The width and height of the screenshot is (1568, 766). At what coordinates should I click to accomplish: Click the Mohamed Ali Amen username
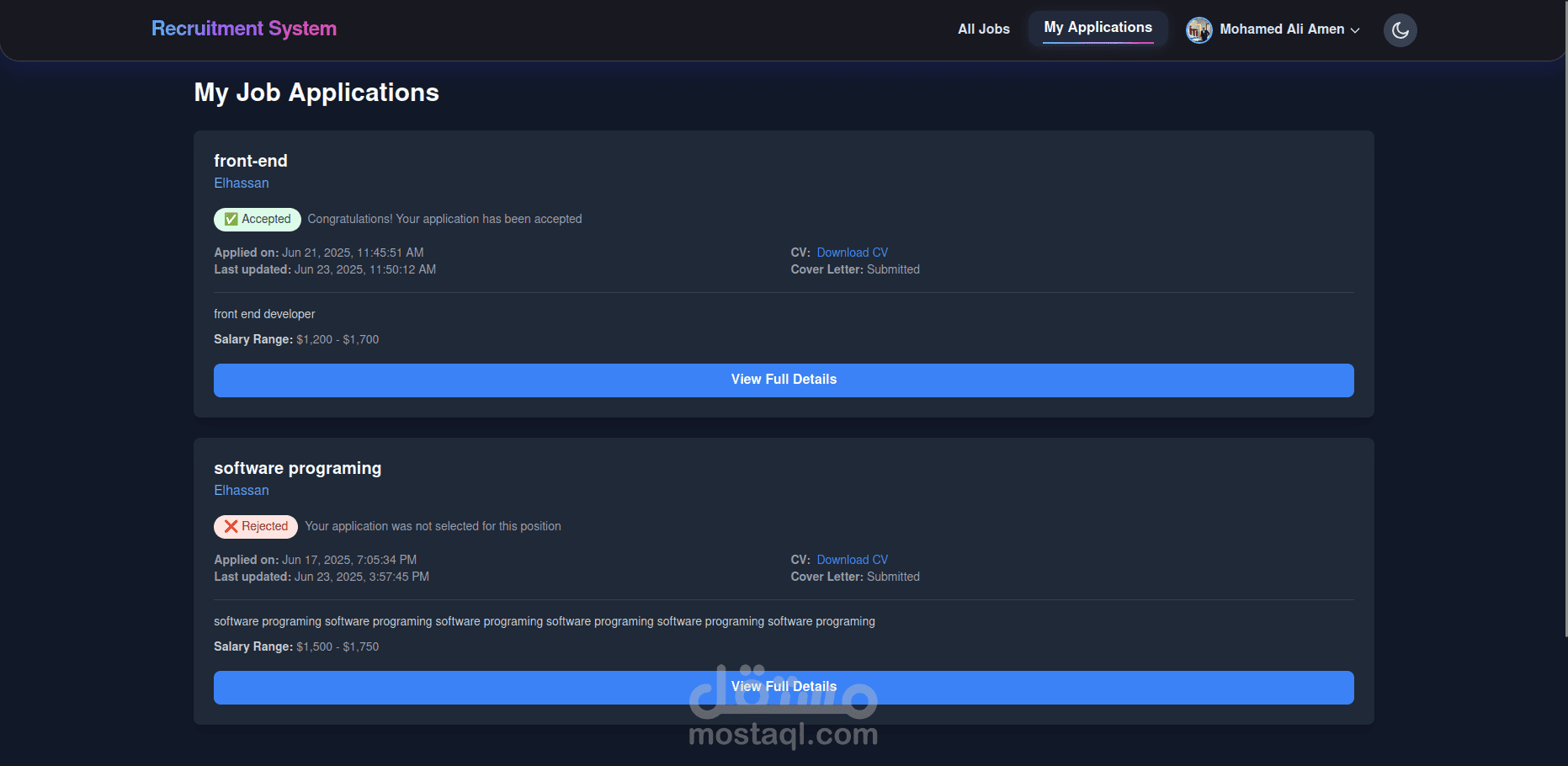(1282, 29)
